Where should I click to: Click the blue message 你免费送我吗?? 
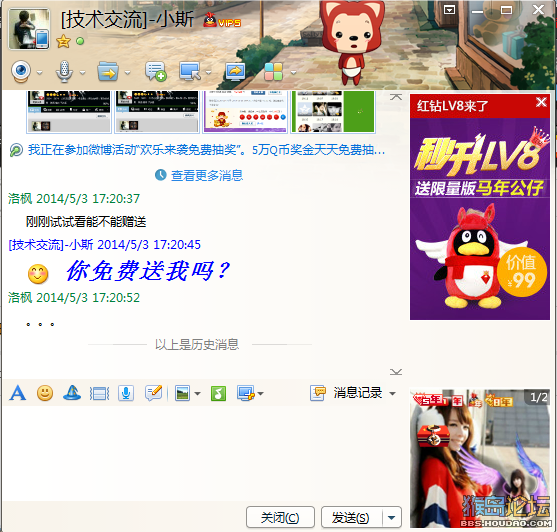tap(148, 271)
